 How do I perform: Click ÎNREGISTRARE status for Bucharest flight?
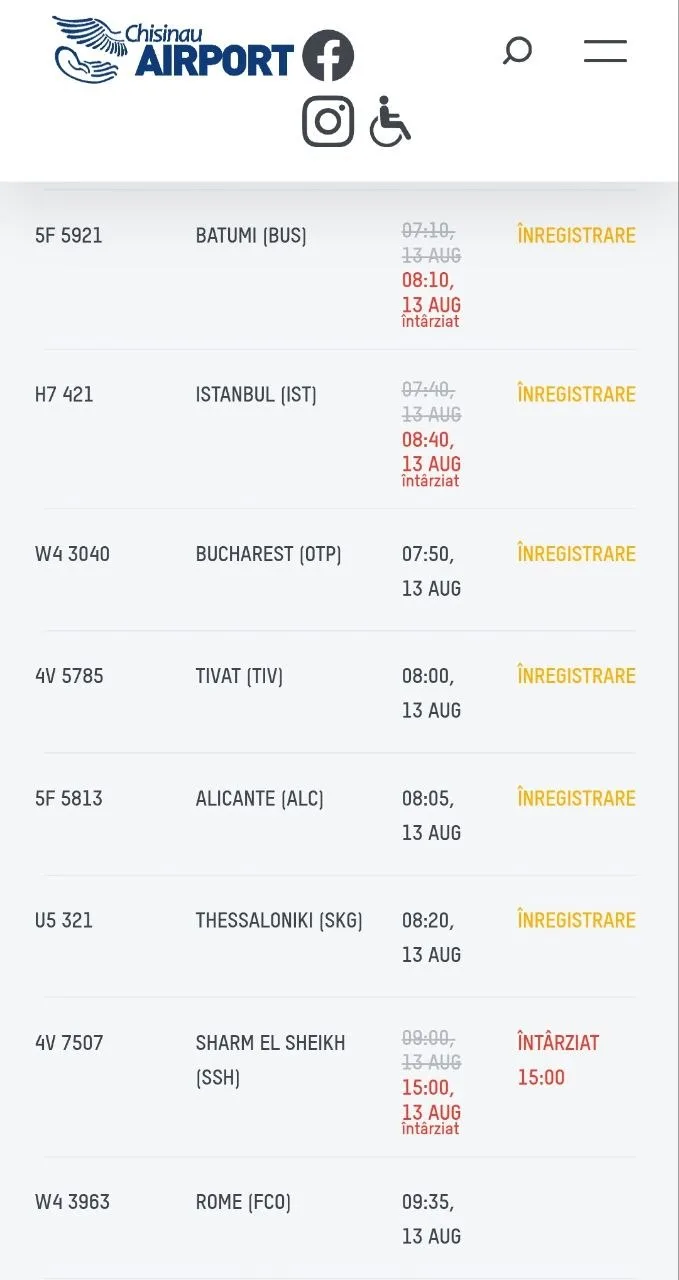tap(576, 554)
